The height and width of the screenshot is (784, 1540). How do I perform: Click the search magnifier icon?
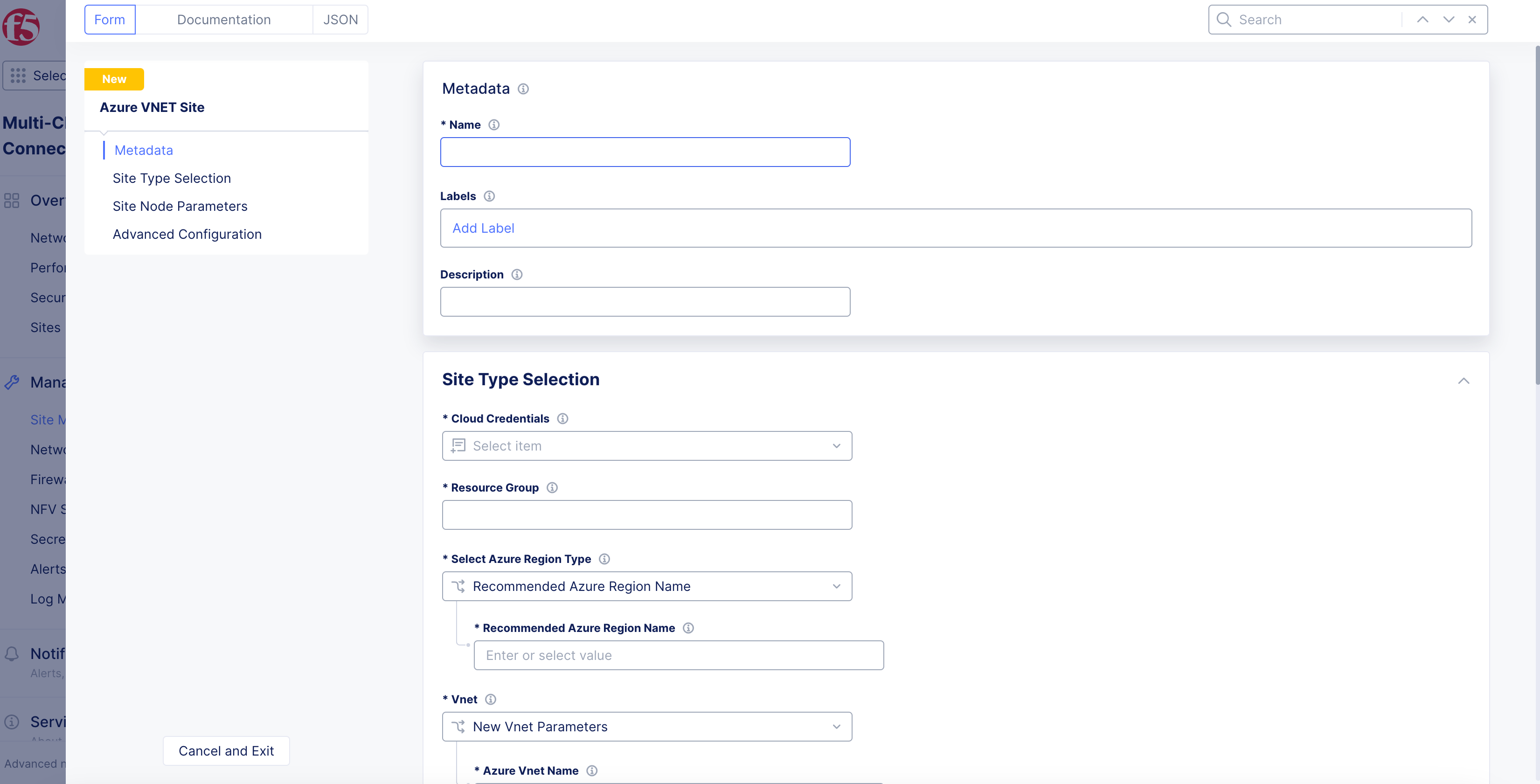click(x=1224, y=19)
